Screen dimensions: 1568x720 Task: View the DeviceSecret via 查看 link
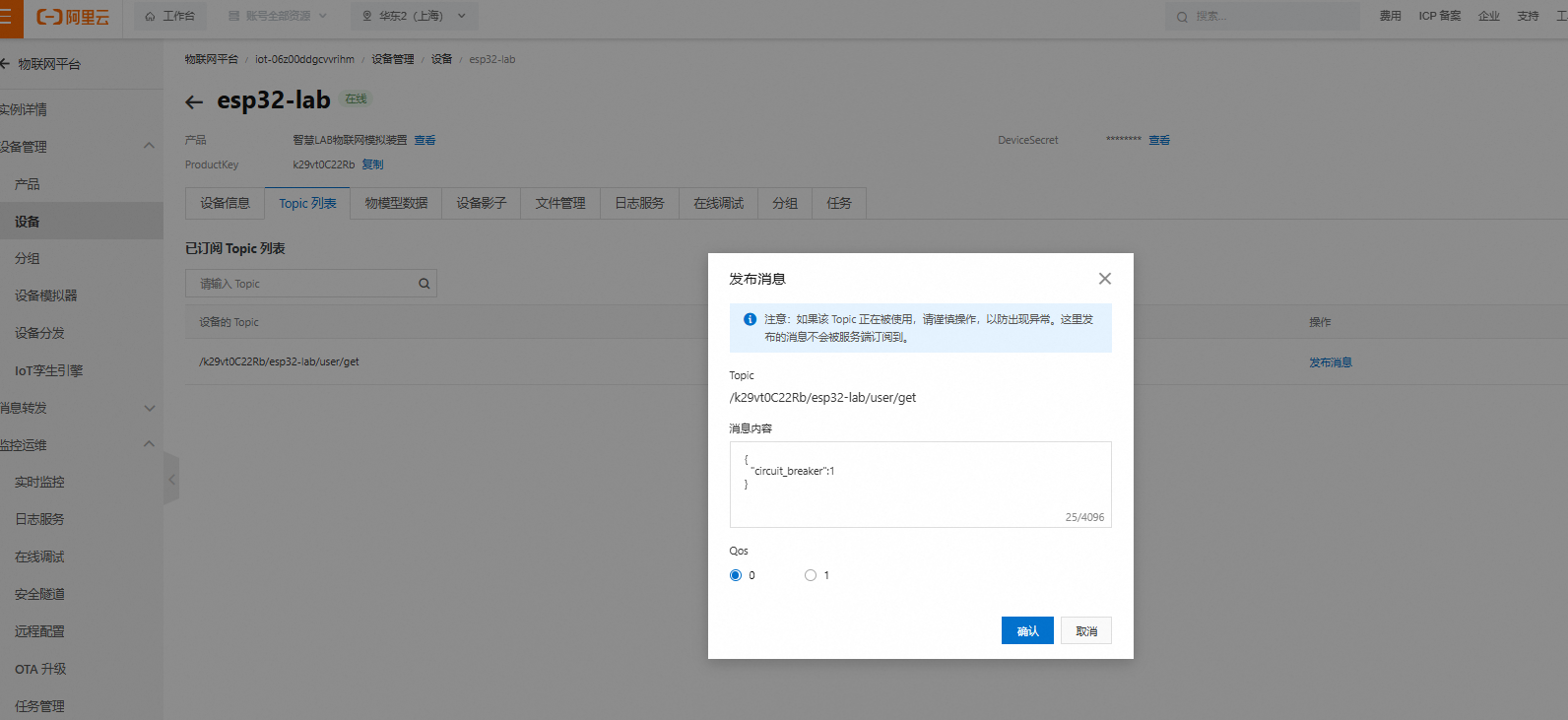tap(1159, 140)
